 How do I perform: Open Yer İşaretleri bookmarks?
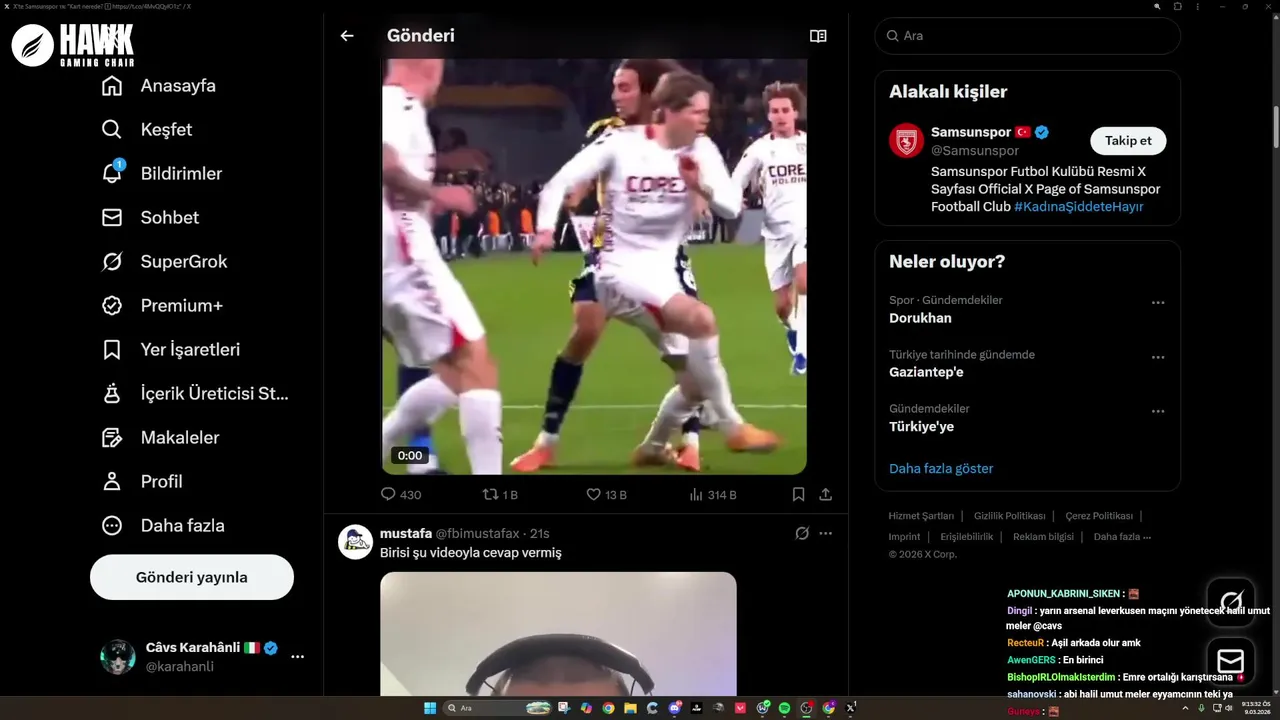(171, 350)
